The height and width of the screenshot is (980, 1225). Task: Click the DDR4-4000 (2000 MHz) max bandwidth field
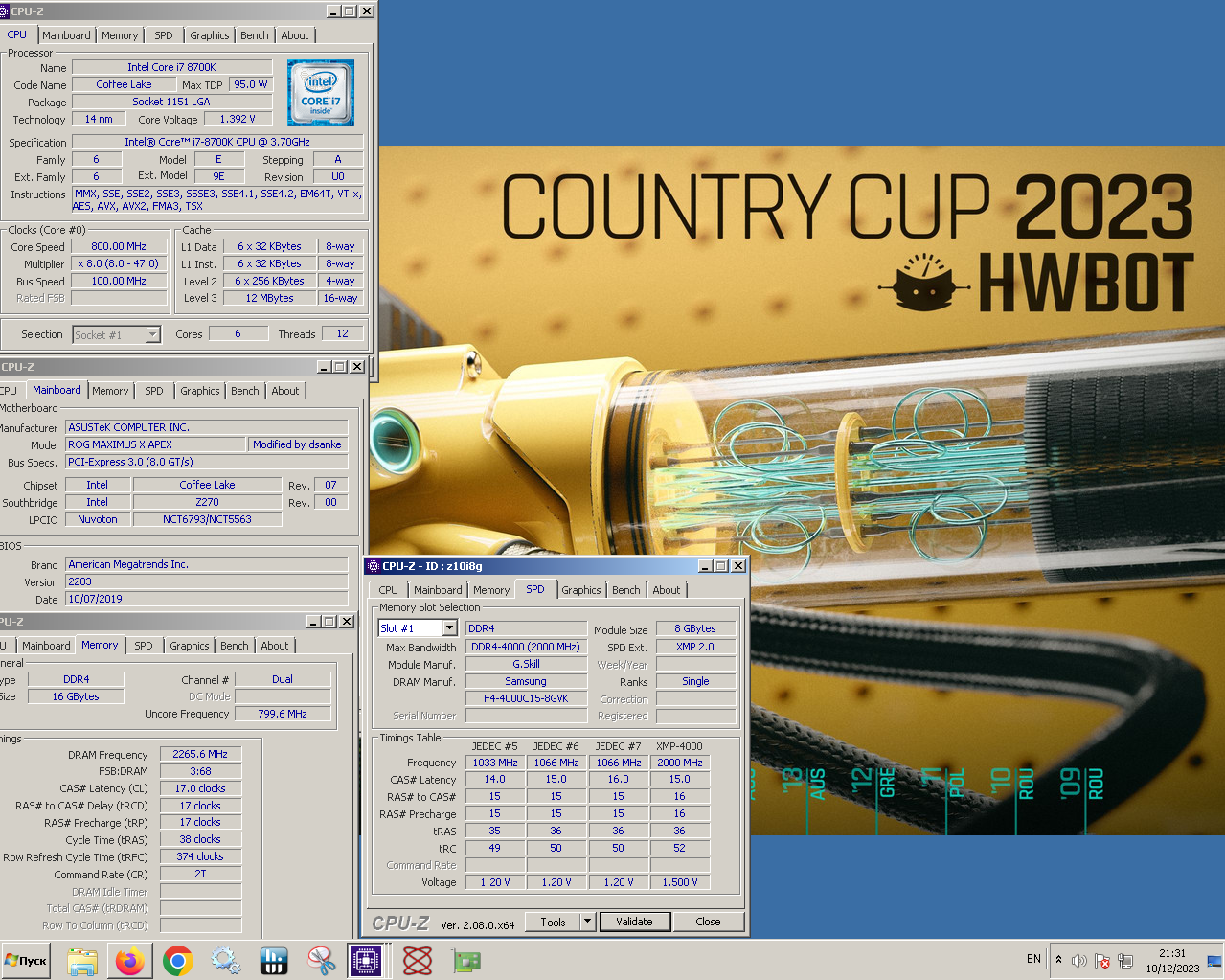tap(526, 647)
